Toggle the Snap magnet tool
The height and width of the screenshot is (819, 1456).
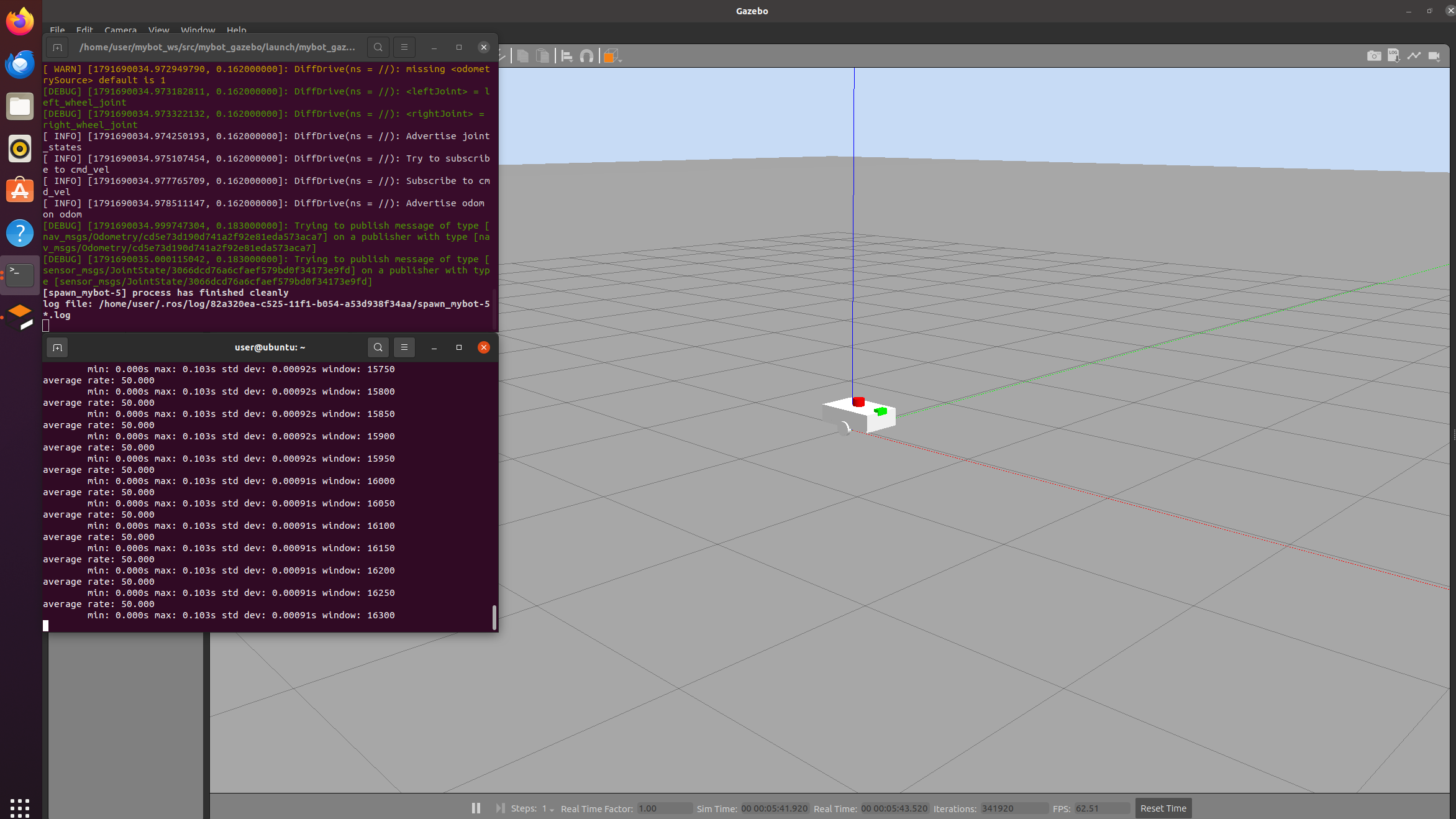pos(586,57)
